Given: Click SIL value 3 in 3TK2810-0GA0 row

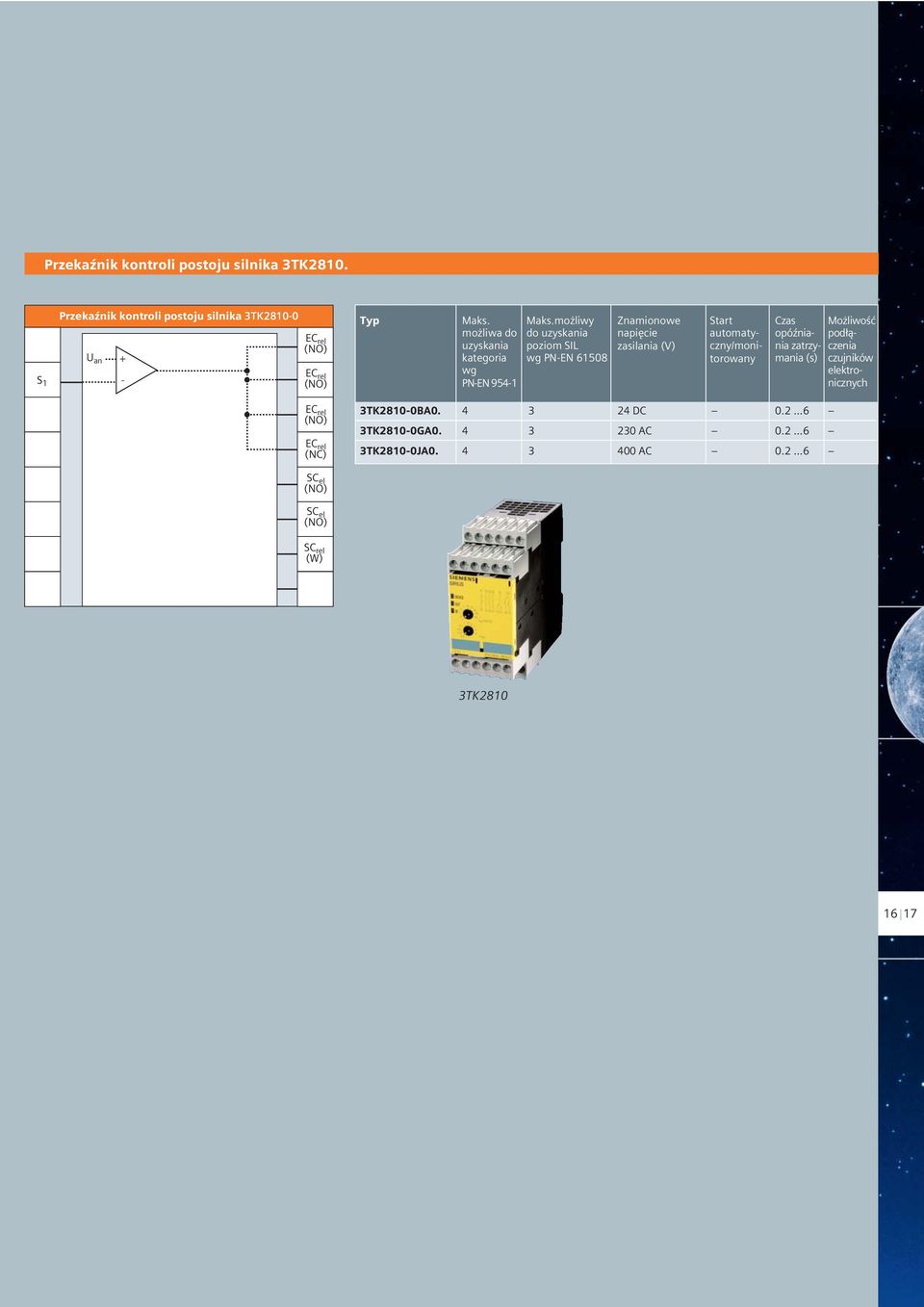Looking at the screenshot, I should click(530, 431).
